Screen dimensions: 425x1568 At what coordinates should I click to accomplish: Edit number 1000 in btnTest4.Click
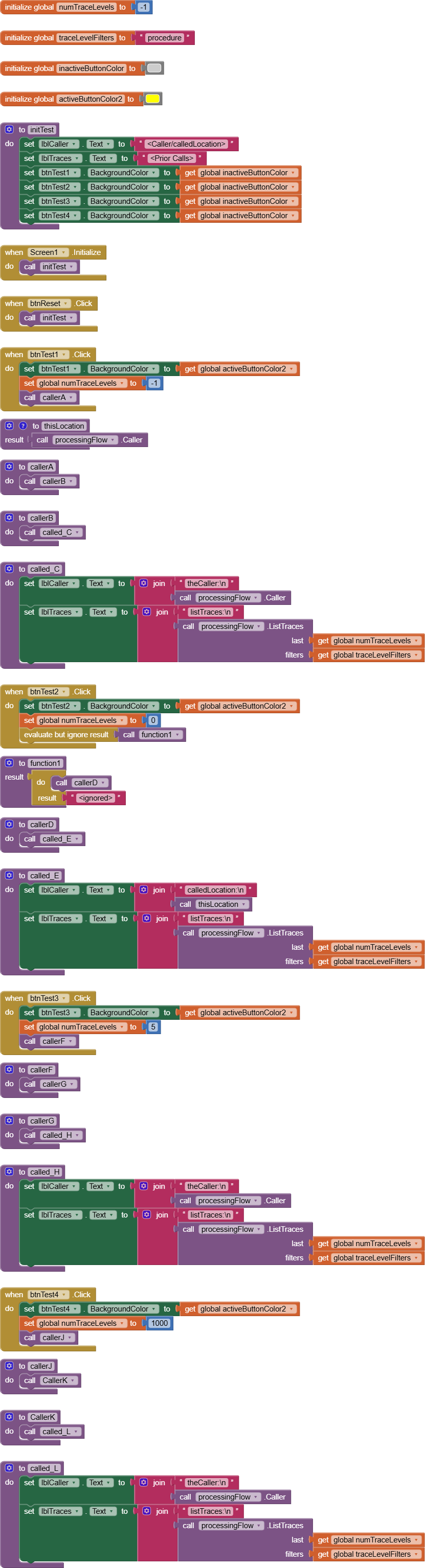pyautogui.click(x=160, y=1324)
